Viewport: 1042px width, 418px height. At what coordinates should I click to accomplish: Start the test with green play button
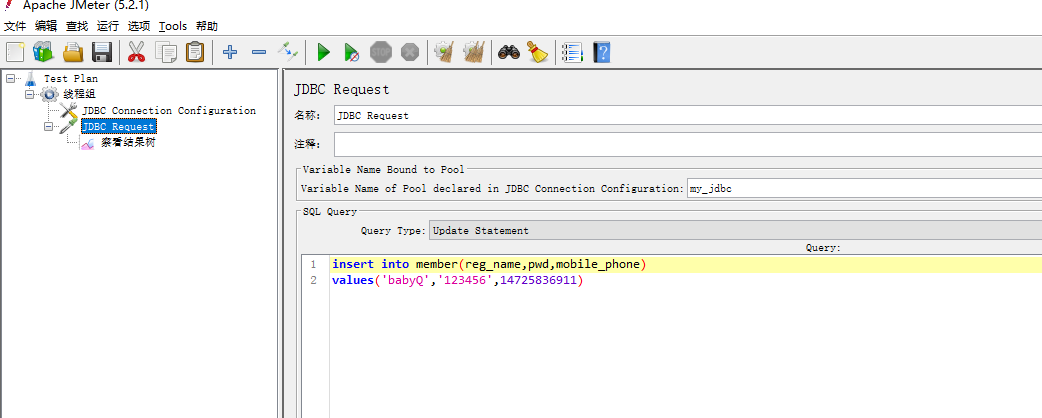(x=323, y=52)
